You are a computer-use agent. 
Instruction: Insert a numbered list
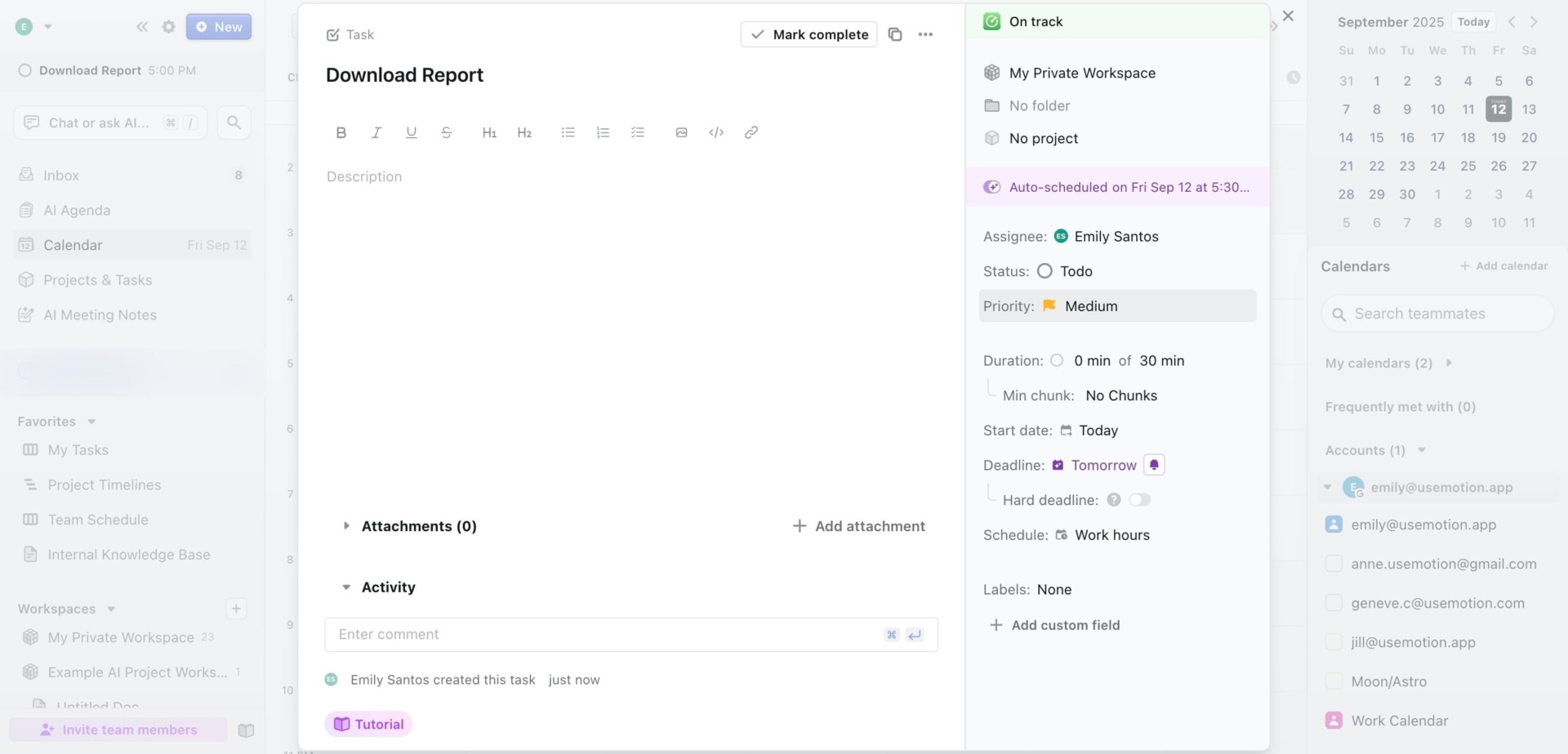[604, 132]
